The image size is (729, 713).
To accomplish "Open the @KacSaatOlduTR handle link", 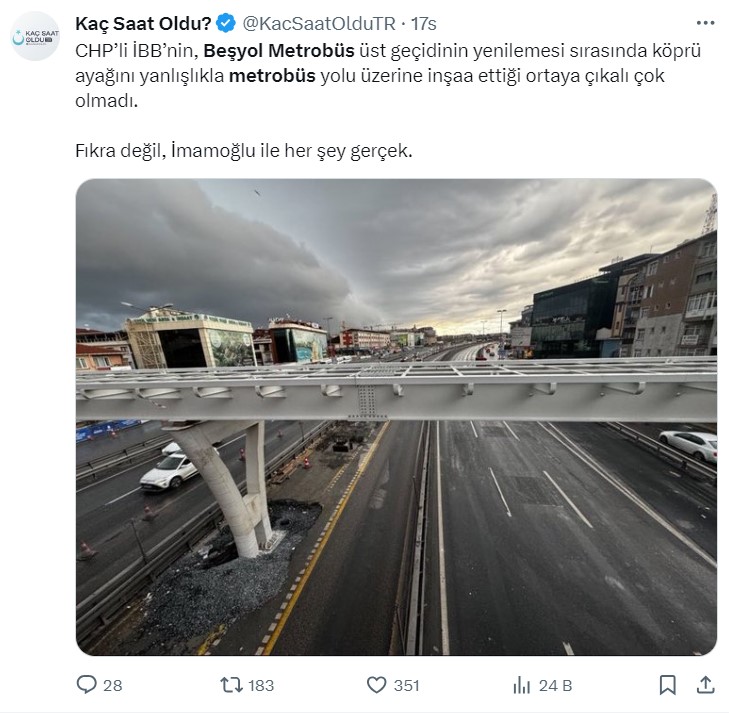I will coord(319,24).
